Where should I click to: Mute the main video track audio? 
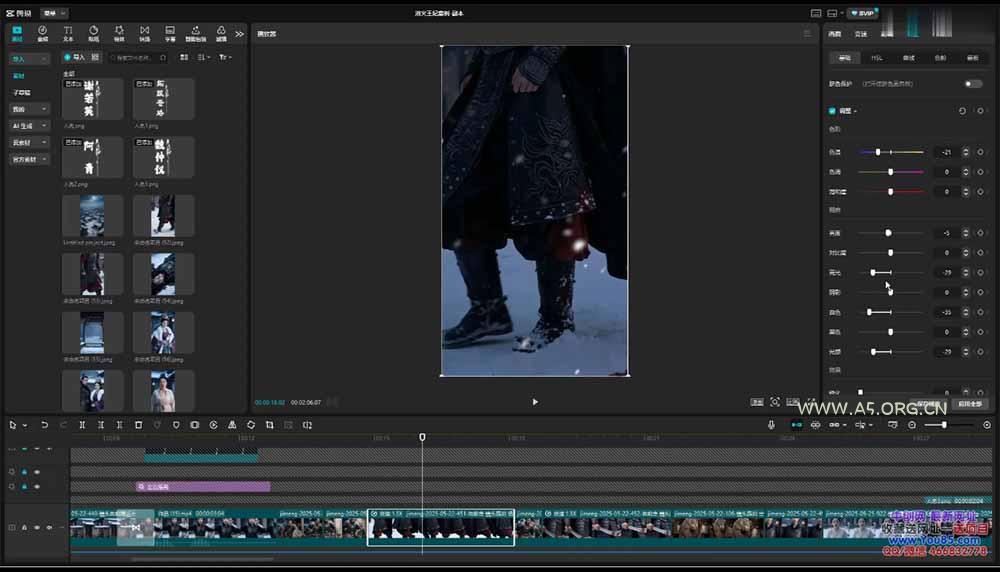[x=49, y=527]
